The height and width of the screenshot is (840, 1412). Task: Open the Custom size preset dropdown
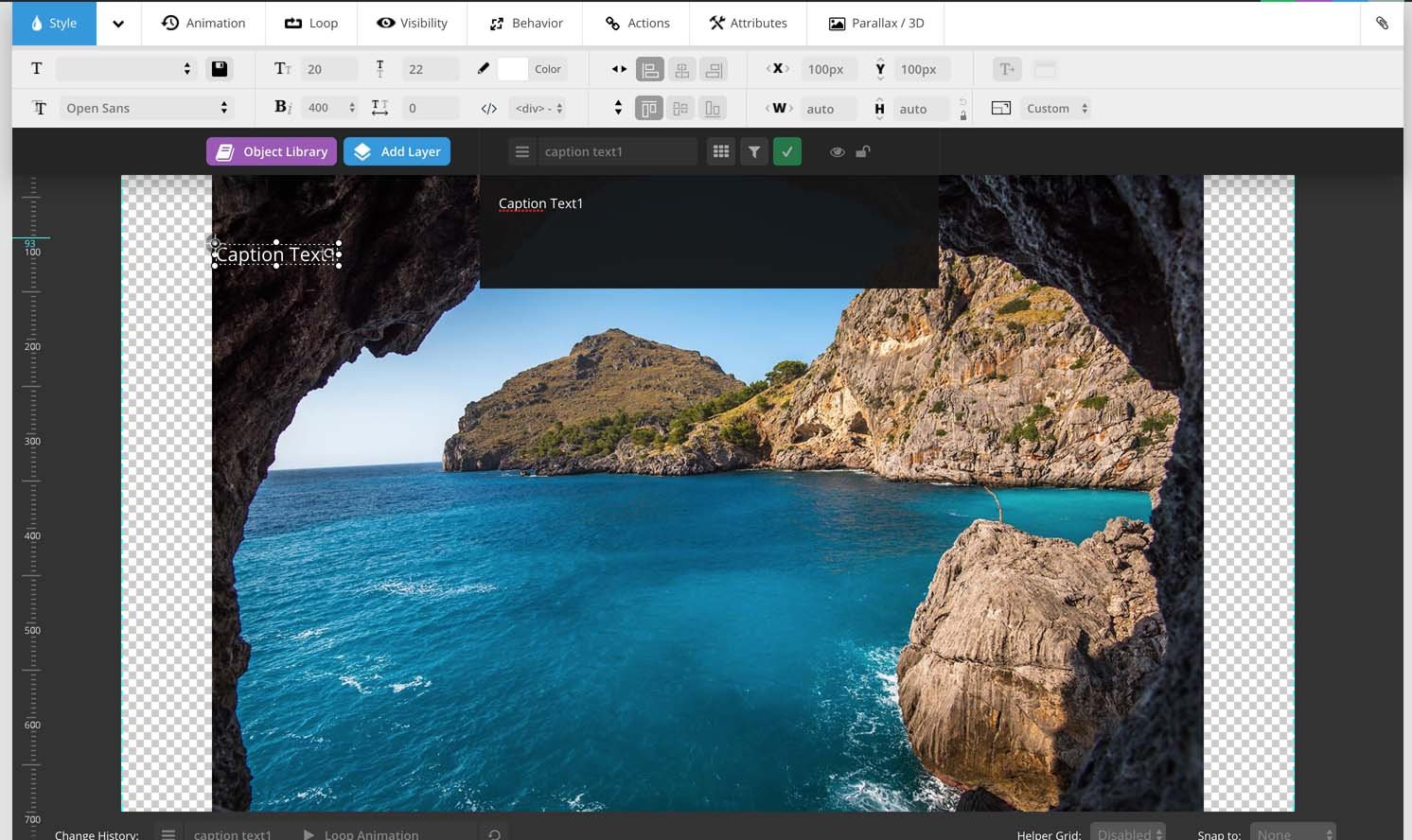(x=1056, y=108)
